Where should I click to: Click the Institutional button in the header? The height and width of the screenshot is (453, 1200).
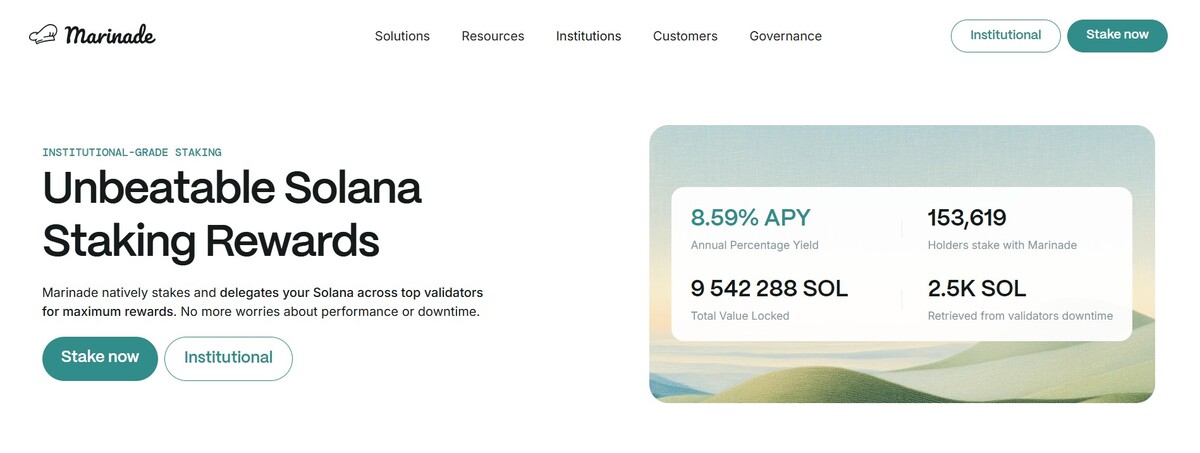pos(1005,35)
